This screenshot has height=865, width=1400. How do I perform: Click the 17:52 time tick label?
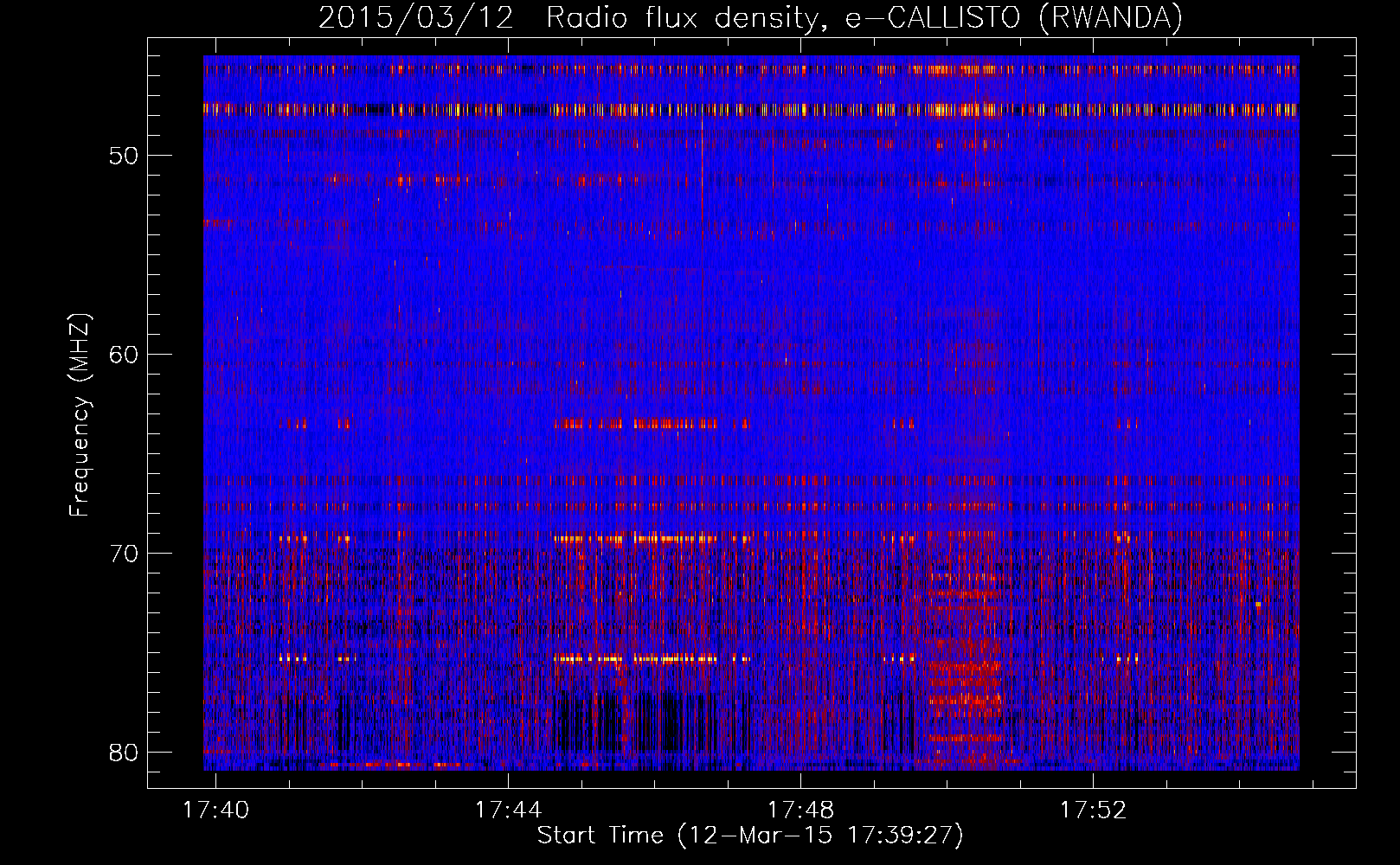pyautogui.click(x=1094, y=810)
